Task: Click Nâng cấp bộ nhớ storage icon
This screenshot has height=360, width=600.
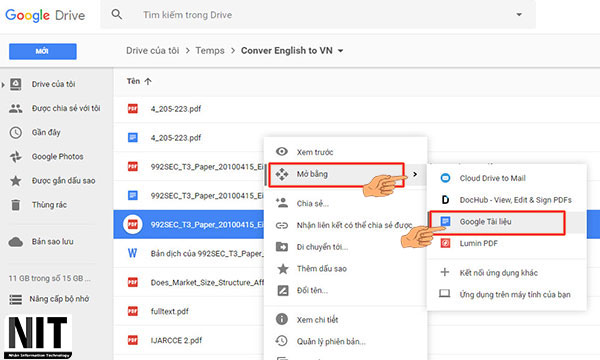Action: [x=16, y=299]
